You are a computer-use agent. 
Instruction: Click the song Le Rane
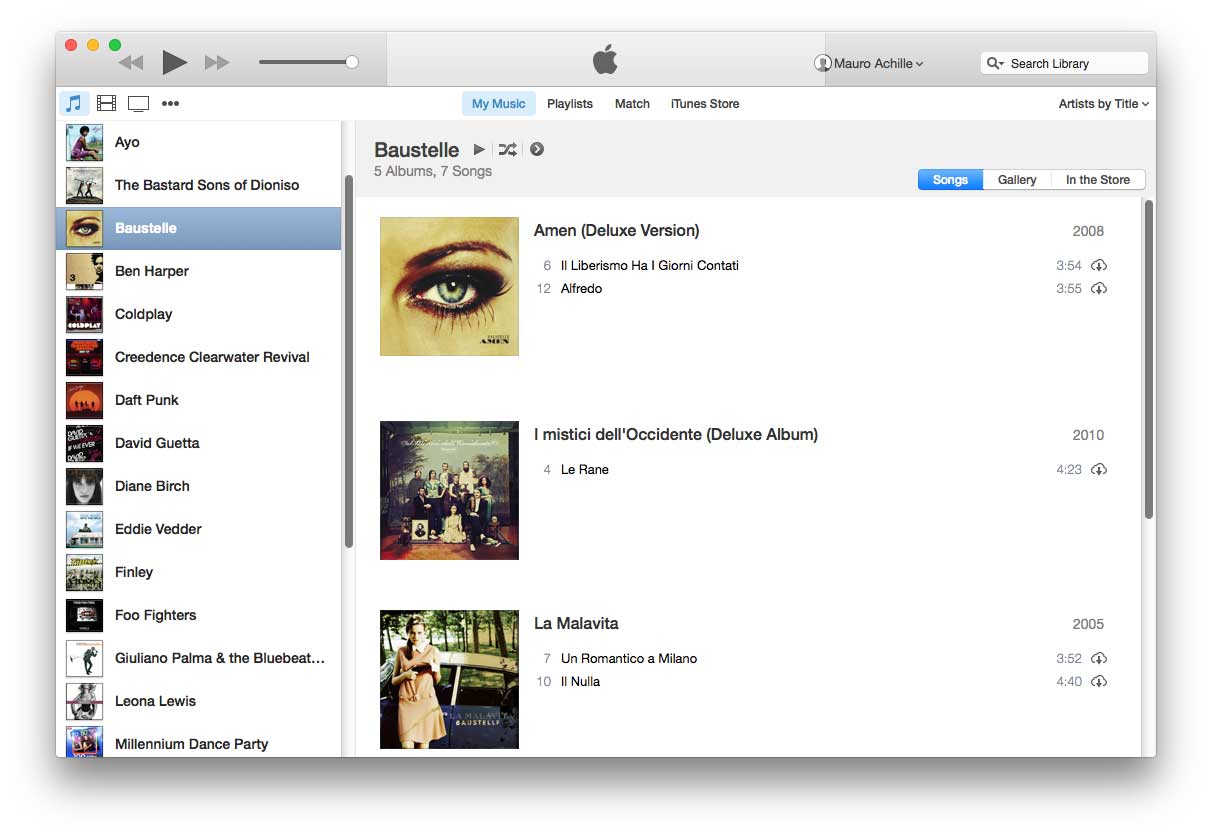585,470
